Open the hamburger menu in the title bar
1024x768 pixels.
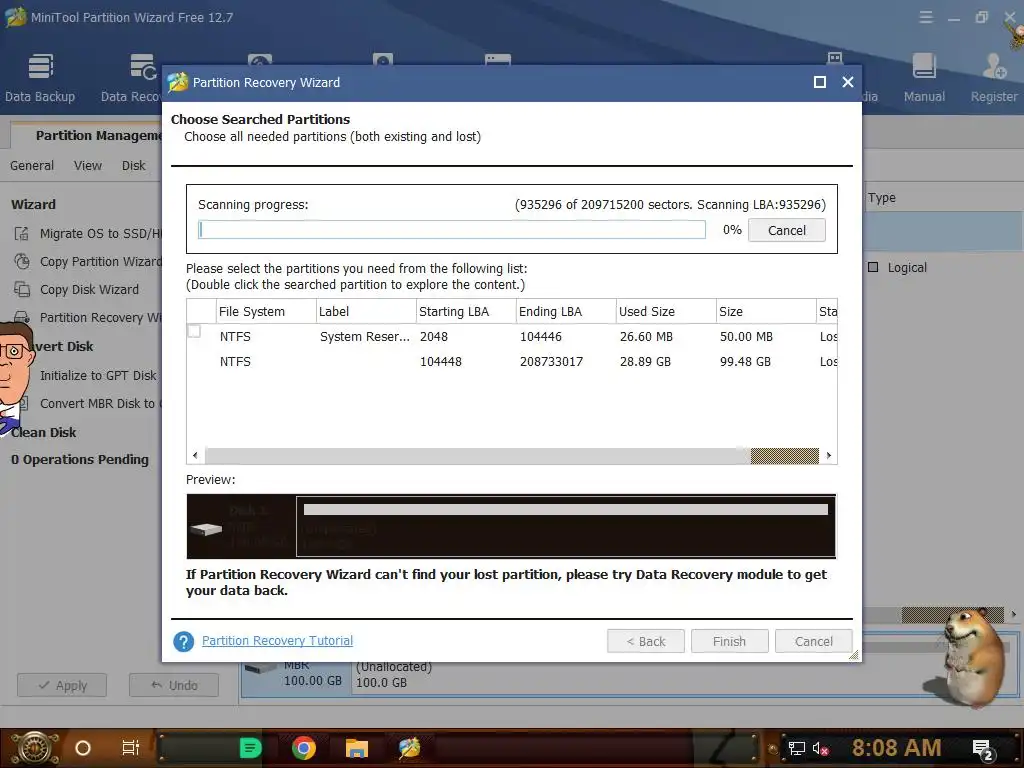click(926, 18)
